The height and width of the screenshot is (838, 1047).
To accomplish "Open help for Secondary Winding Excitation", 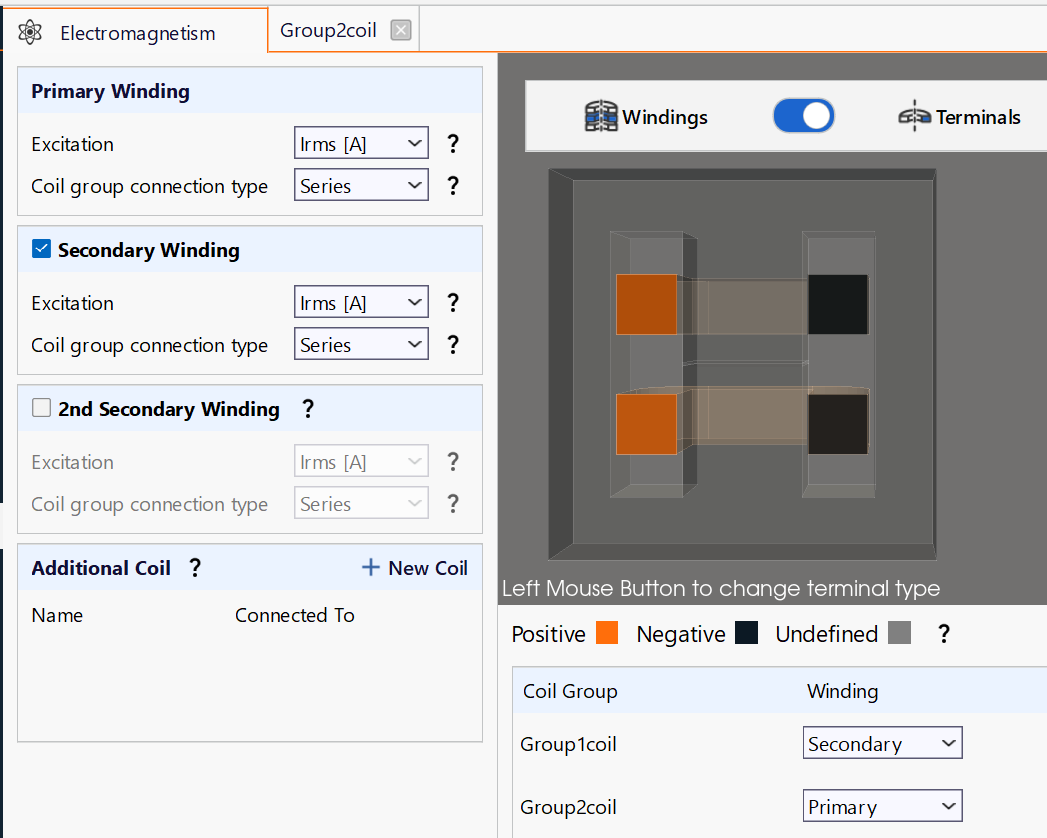I will (453, 302).
